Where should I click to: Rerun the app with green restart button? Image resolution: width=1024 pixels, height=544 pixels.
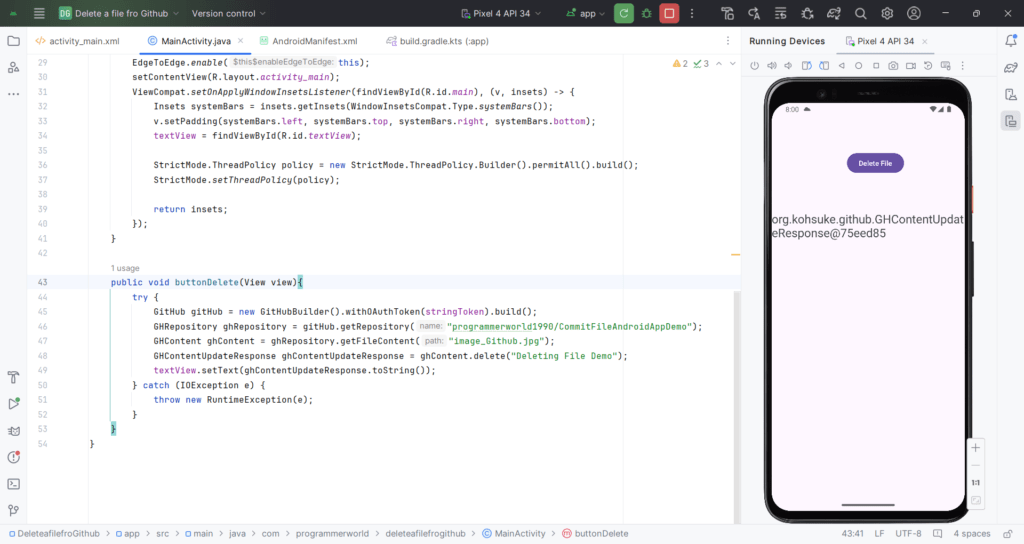coord(624,13)
